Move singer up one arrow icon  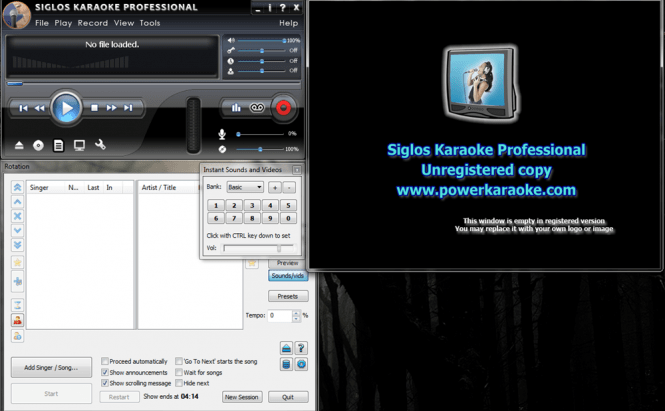point(17,201)
